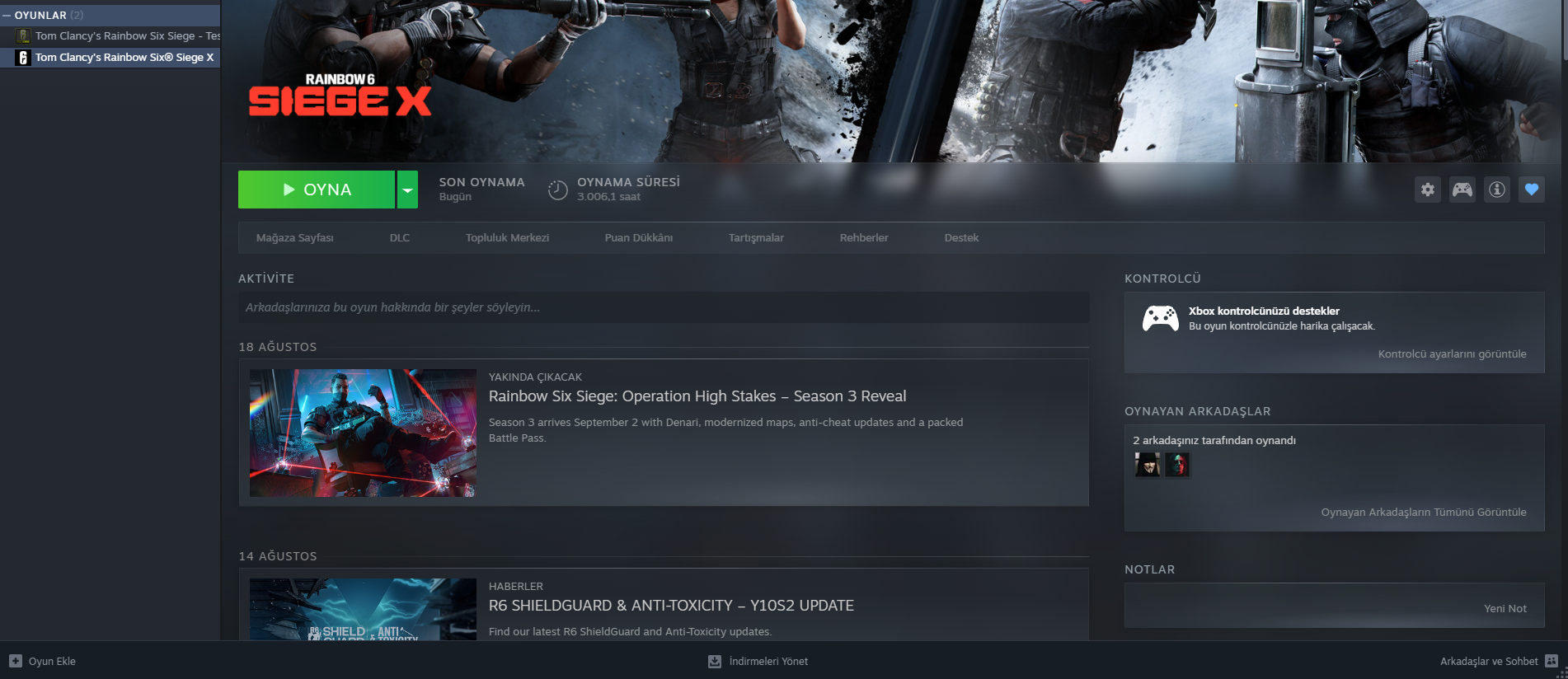
Task: Click Oynayan Arkadaşların Tümünü Görüntüle link
Action: pyautogui.click(x=1424, y=513)
